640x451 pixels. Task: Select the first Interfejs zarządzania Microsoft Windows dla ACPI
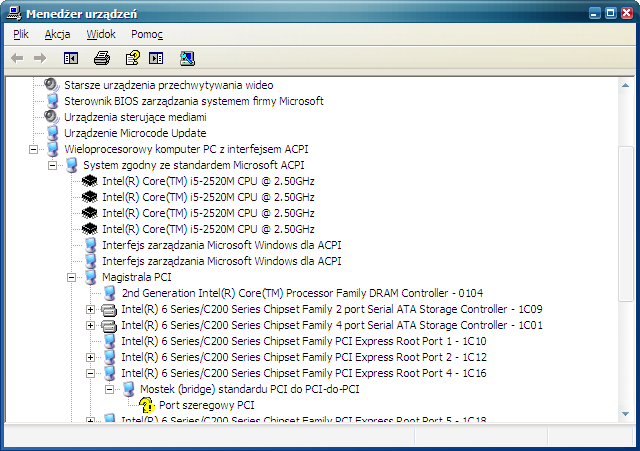pos(222,245)
